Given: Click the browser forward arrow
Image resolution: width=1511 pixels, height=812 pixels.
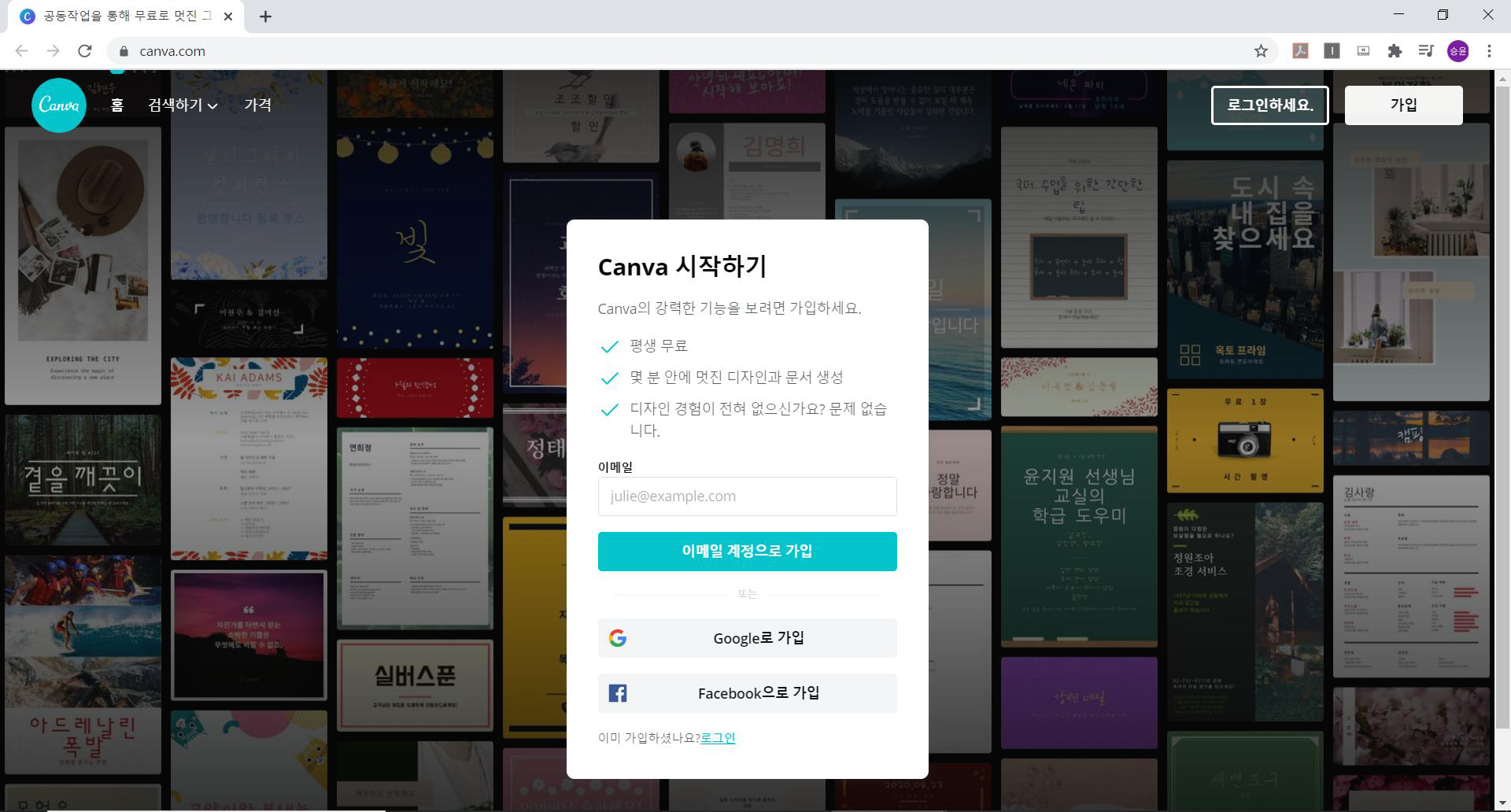Looking at the screenshot, I should tap(54, 51).
